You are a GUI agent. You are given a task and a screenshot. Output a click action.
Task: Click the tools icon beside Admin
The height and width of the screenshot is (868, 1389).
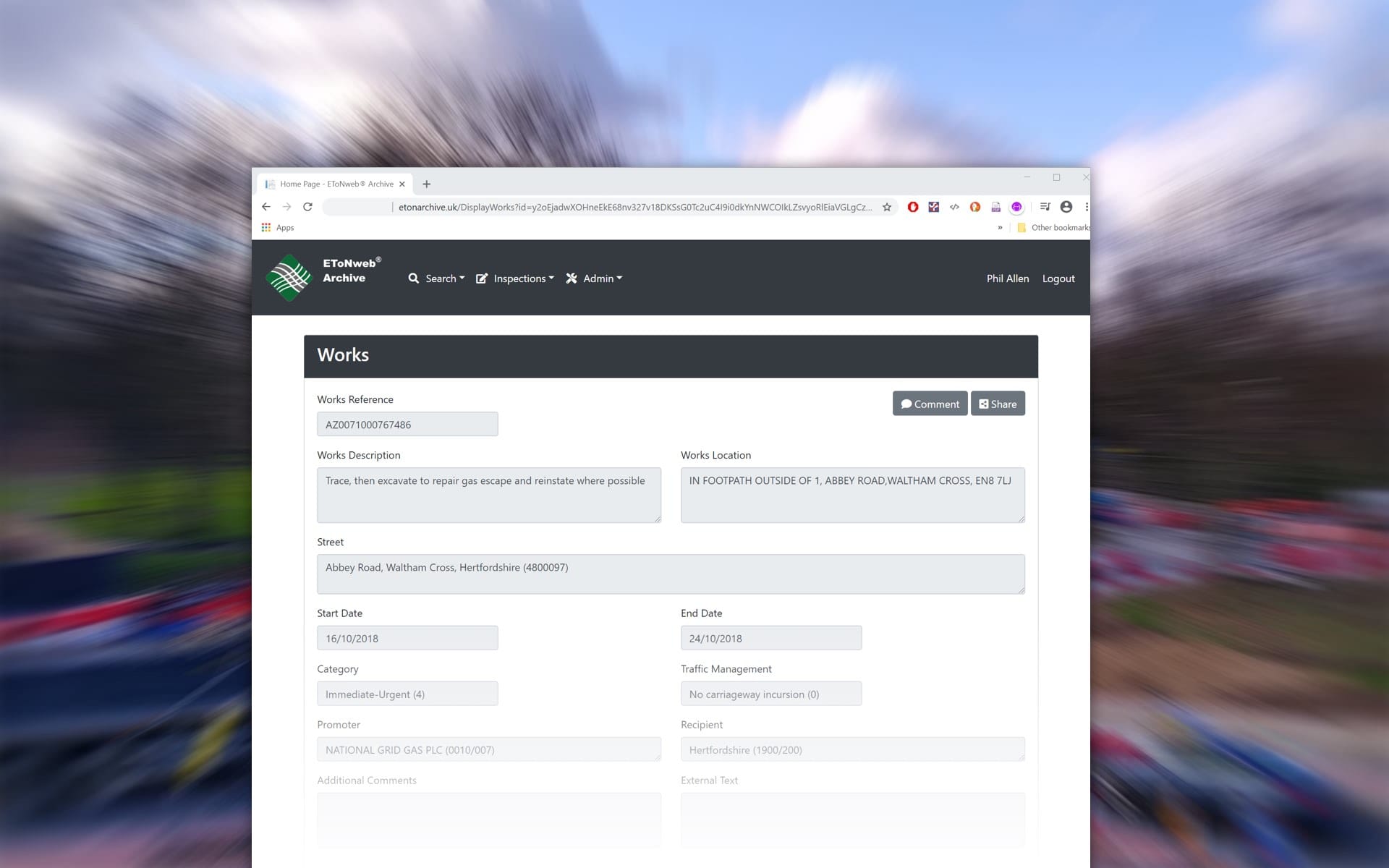571,278
